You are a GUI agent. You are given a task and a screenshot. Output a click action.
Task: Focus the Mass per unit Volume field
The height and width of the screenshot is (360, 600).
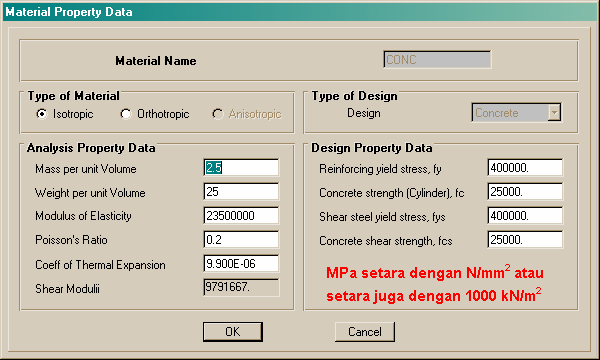coord(241,168)
